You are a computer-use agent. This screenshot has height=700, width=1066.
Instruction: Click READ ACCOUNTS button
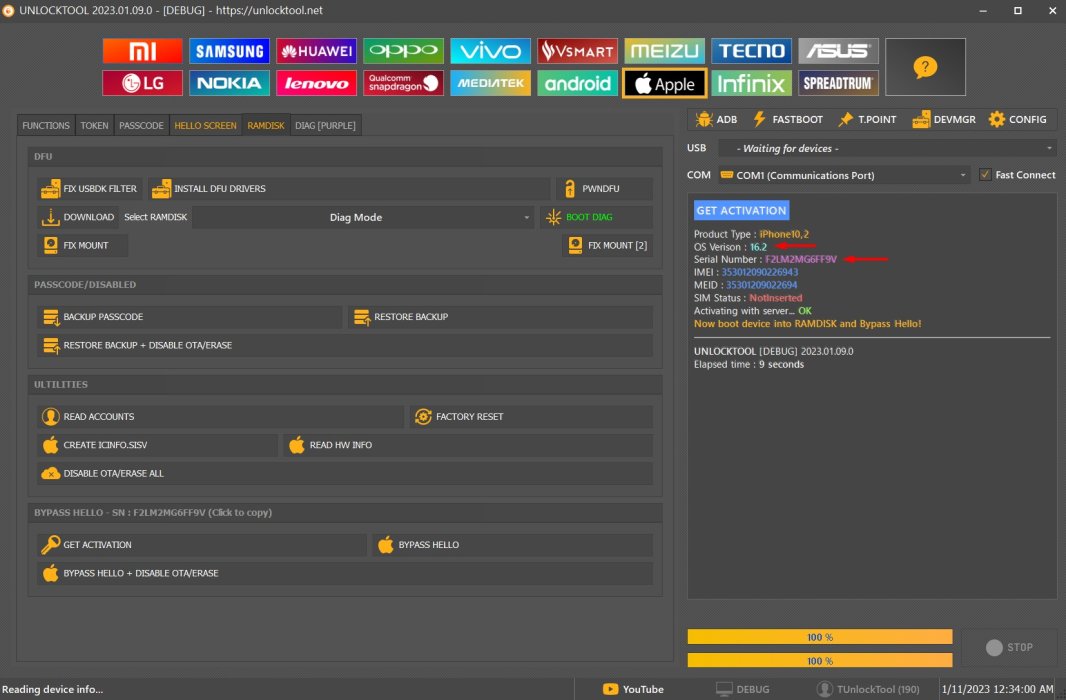(x=221, y=417)
